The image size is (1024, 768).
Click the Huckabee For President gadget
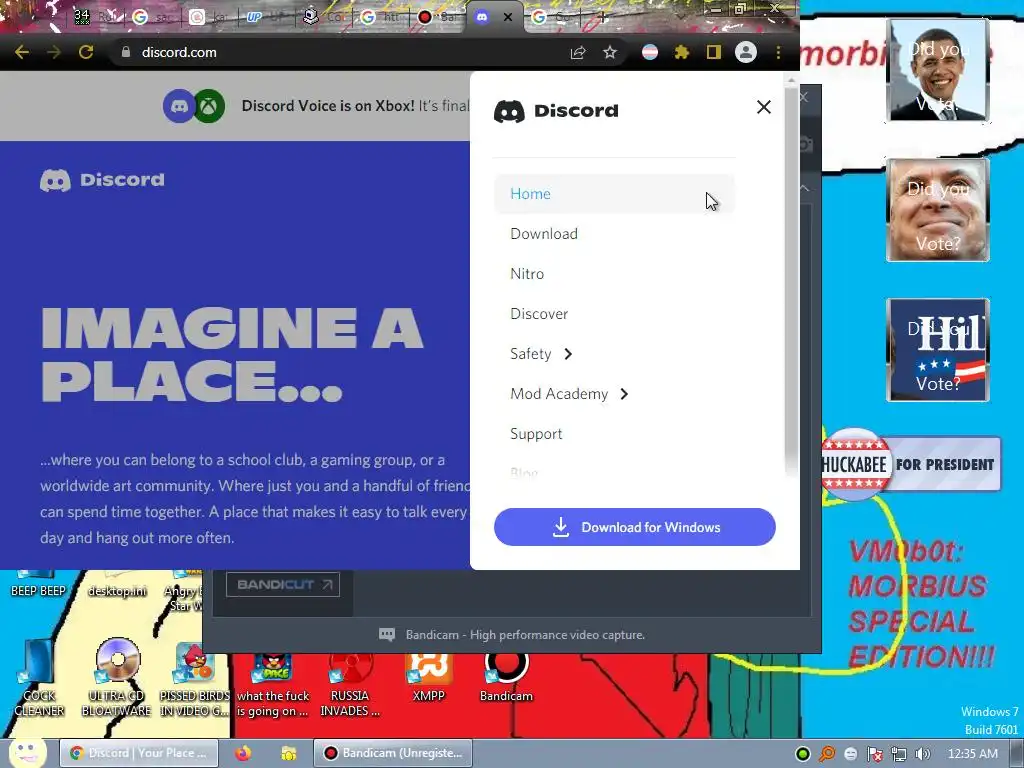[x=911, y=464]
